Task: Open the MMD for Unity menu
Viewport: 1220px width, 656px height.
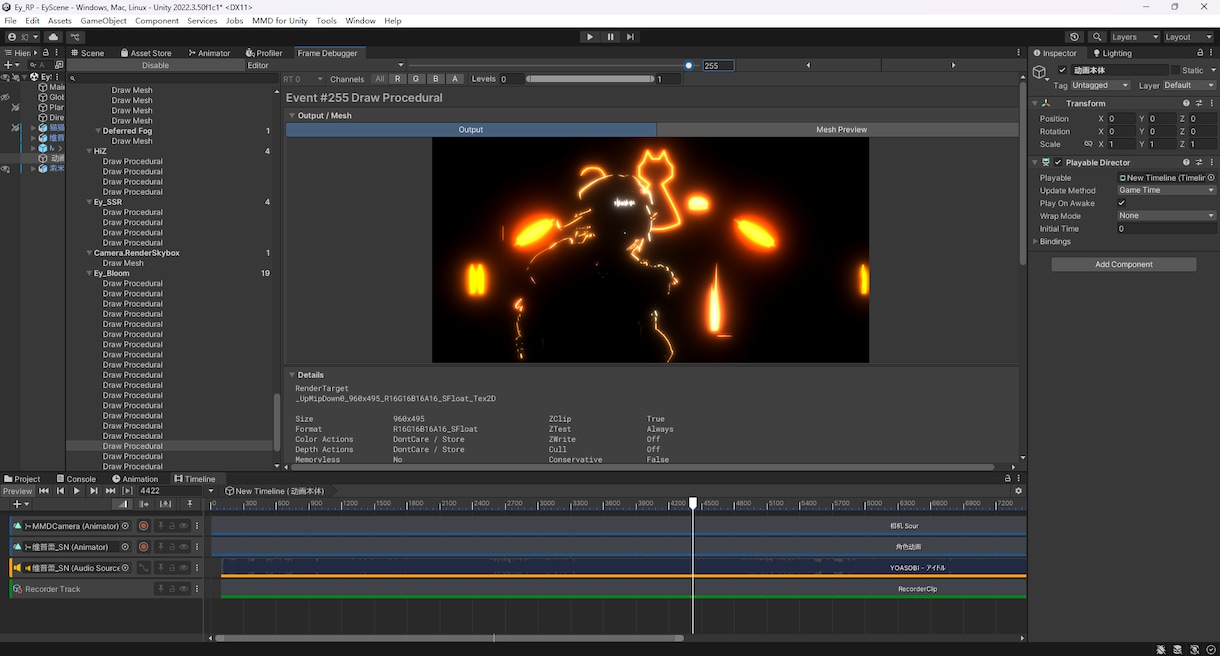Action: coord(280,20)
